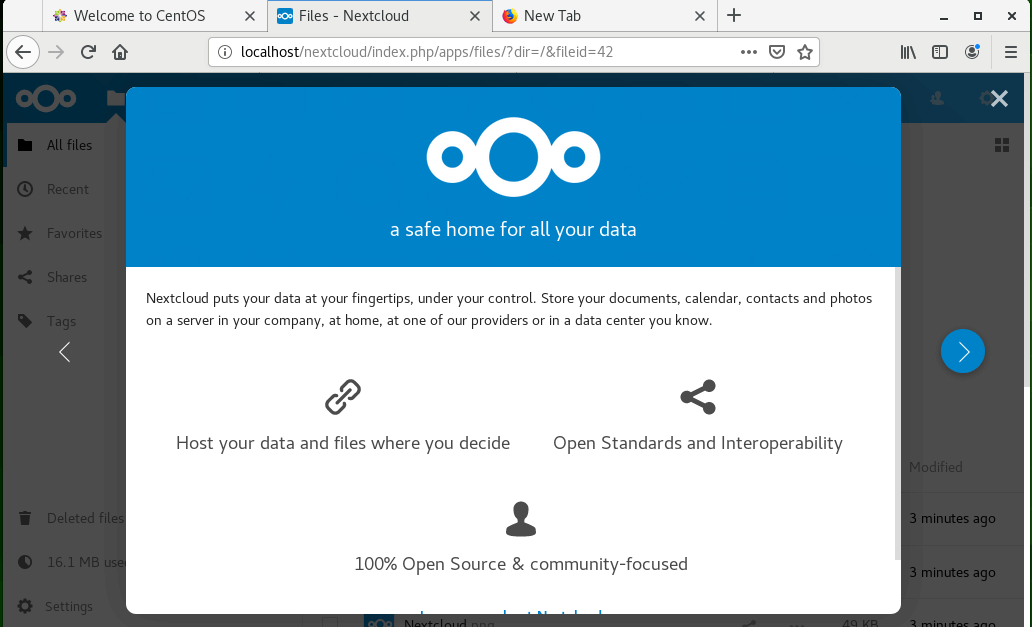Open page actions menu in address bar

749,52
